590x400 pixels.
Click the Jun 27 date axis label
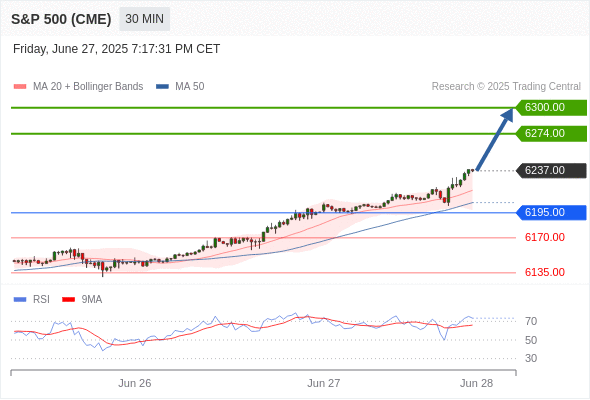click(324, 383)
